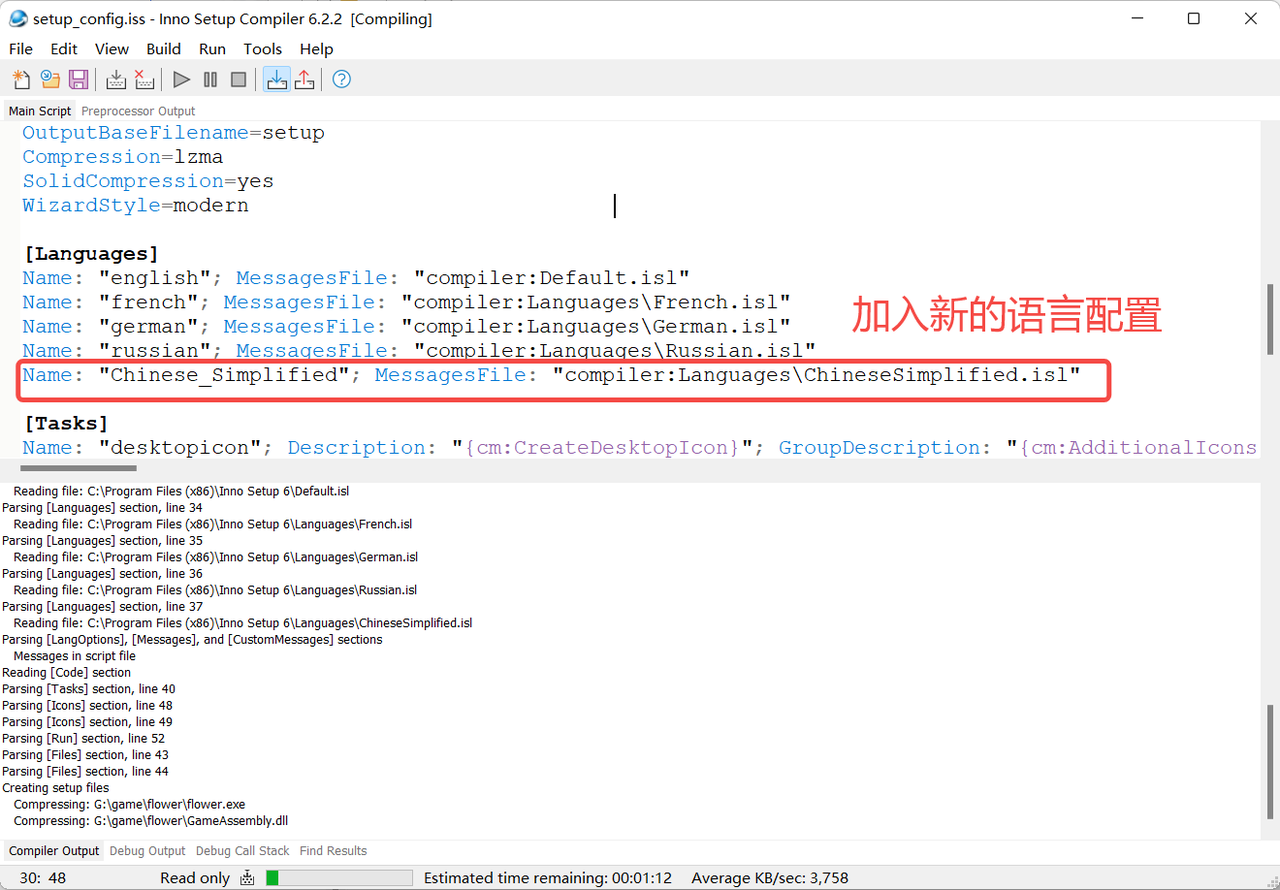Switch to the Debug Output tab
Image resolution: width=1280 pixels, height=890 pixels.
pyautogui.click(x=147, y=851)
